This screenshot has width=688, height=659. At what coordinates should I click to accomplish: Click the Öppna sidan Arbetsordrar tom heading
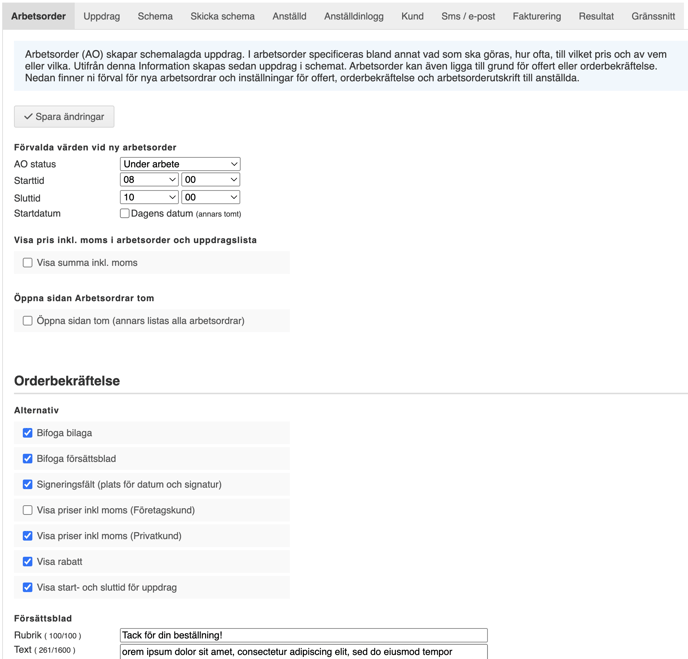click(x=84, y=298)
